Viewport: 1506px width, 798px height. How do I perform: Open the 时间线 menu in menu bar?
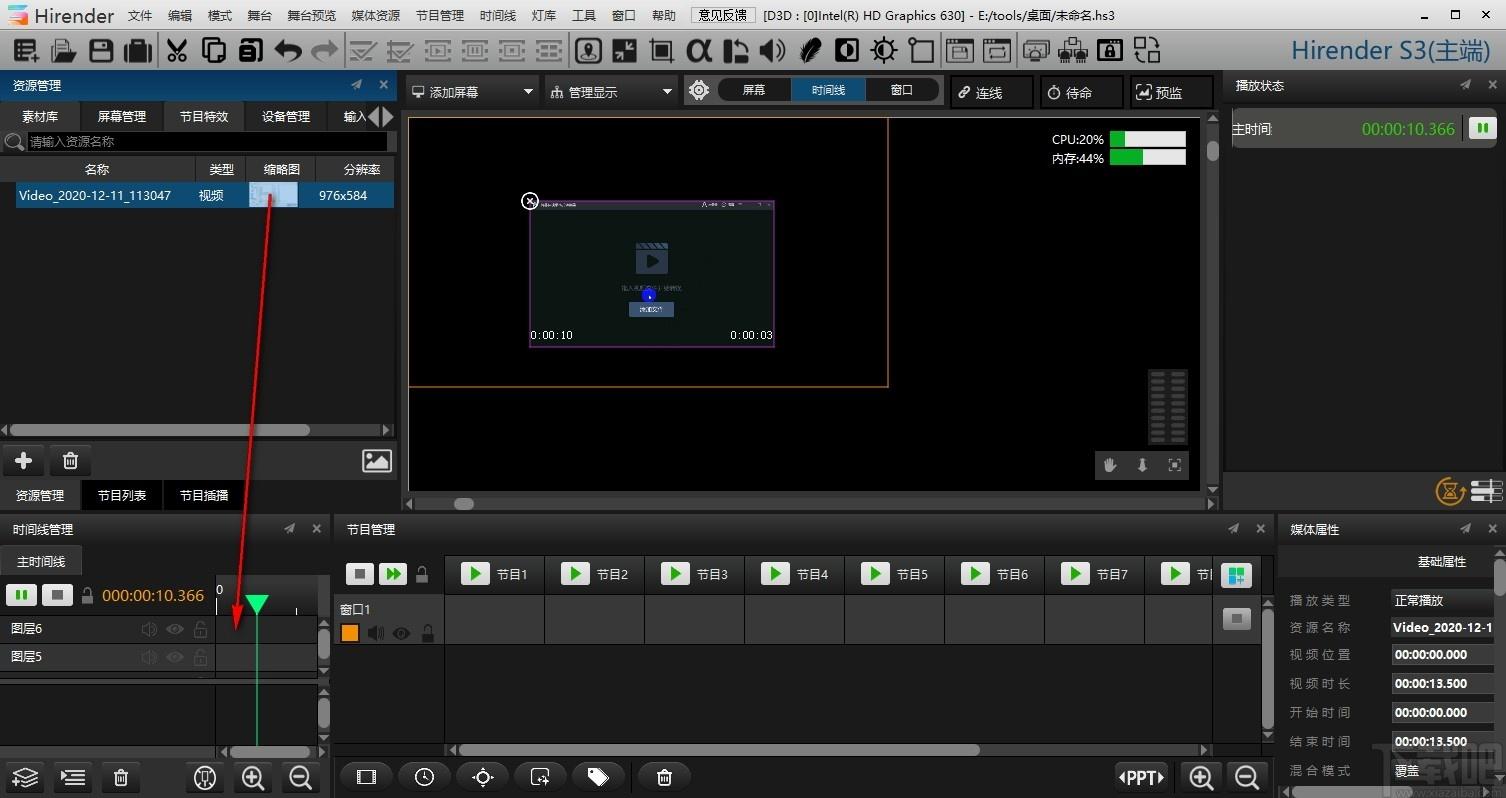coord(497,16)
